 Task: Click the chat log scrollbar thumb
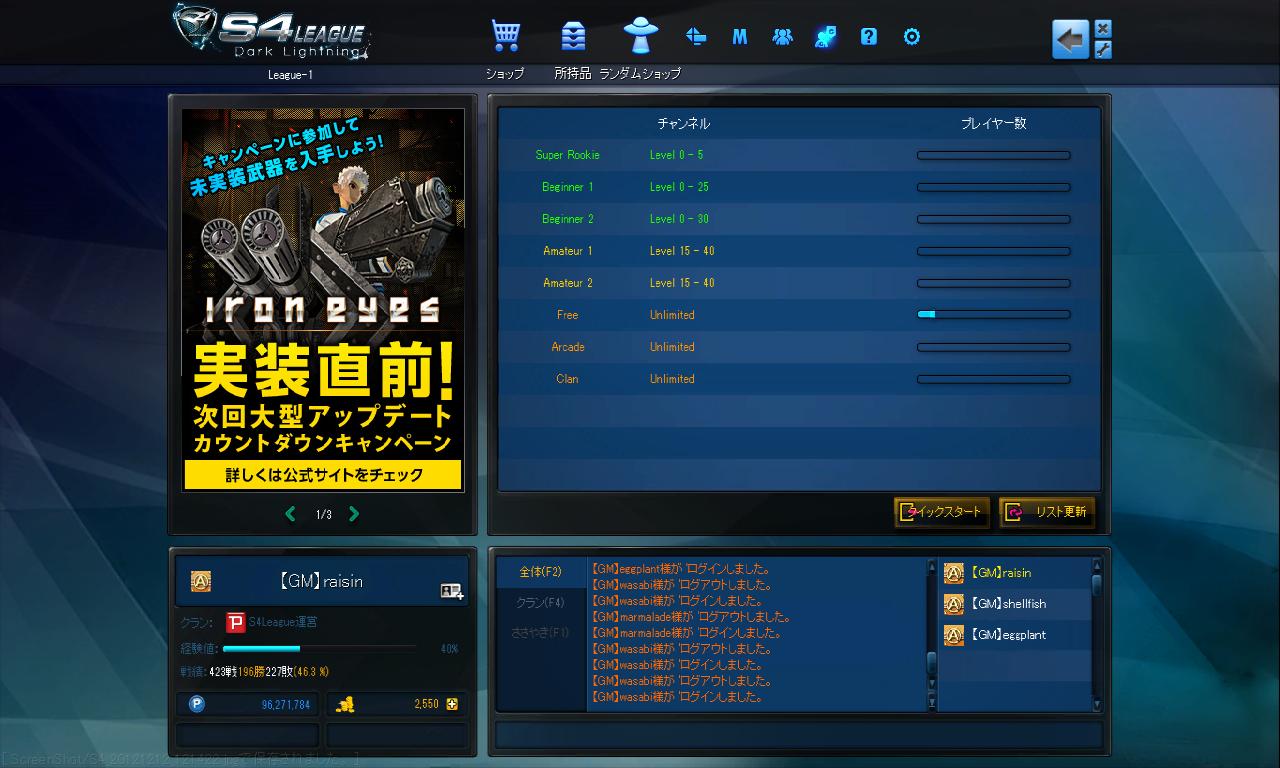click(932, 664)
